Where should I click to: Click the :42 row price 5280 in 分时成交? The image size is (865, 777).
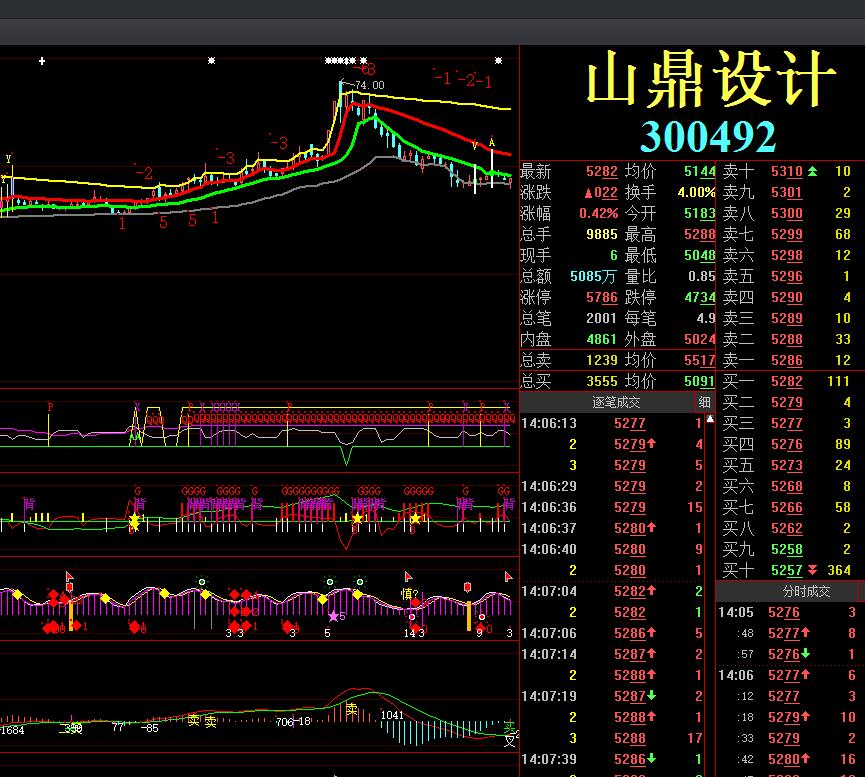783,759
